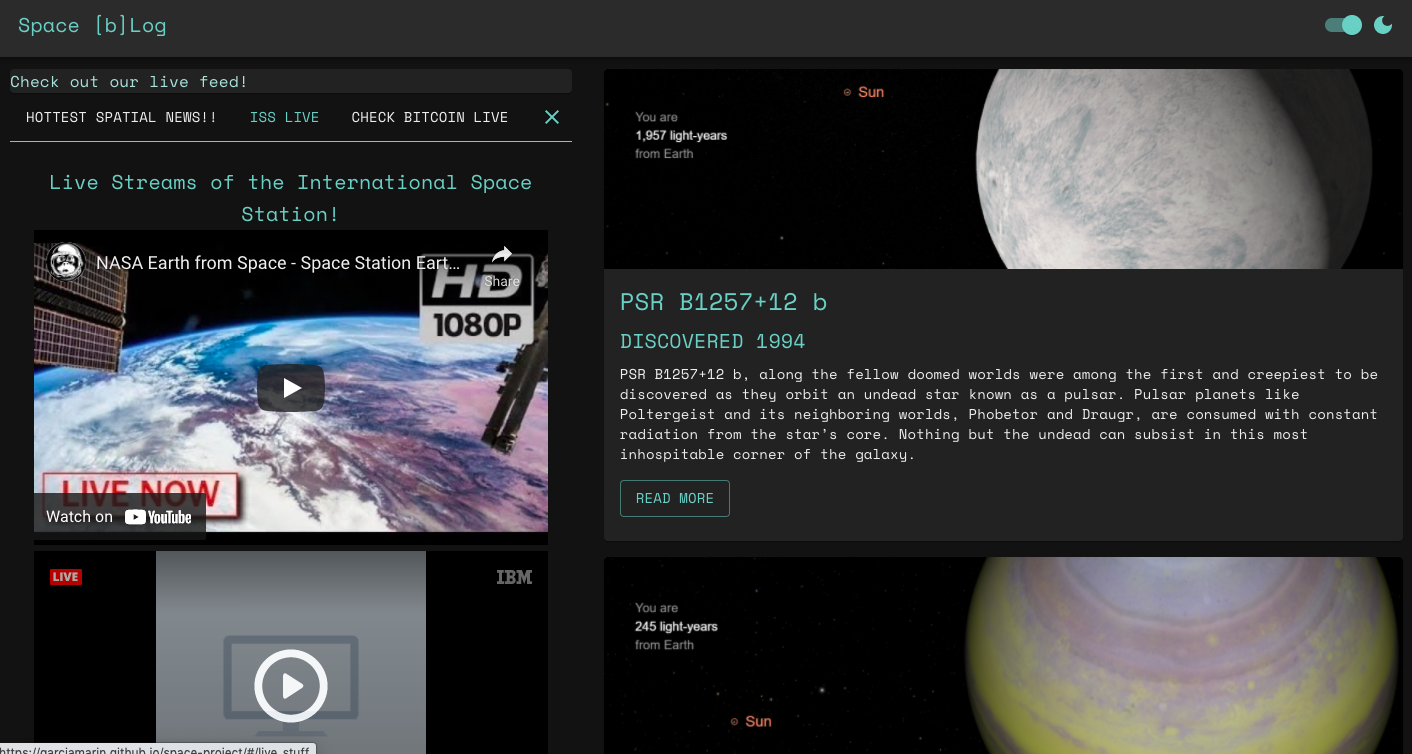
Task: Click the Sun marker in the lower image
Action: point(751,721)
